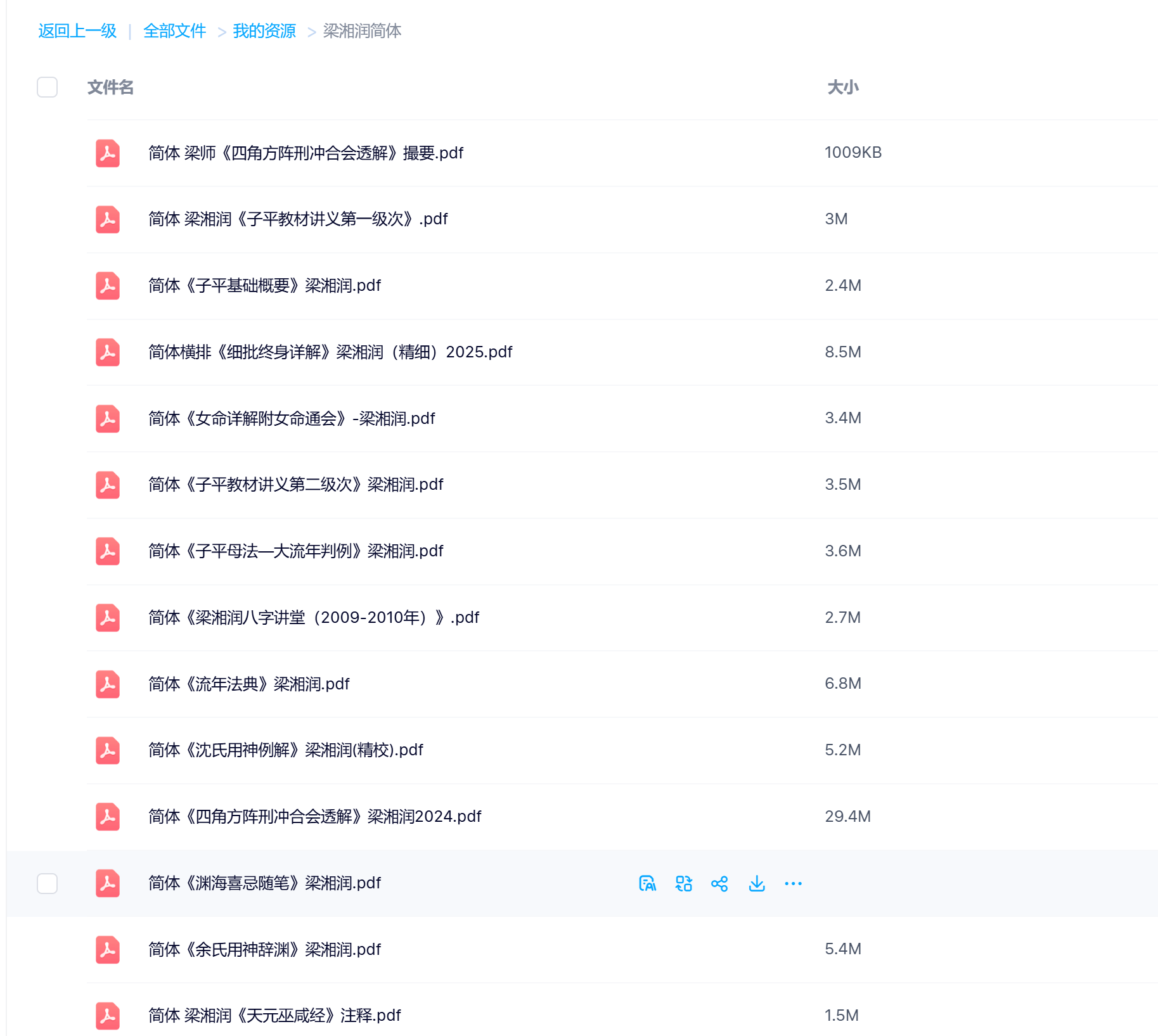Click PDF icon of 子平教材讲义第二级次 file
The image size is (1158, 1036).
108,485
